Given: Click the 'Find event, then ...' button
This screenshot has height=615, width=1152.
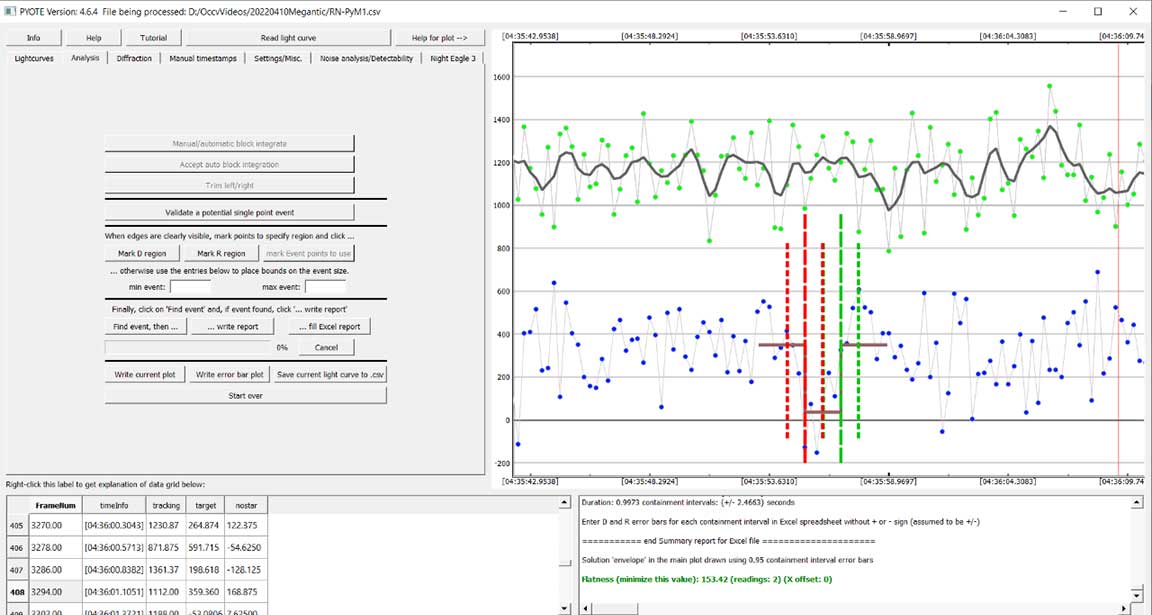Looking at the screenshot, I should pyautogui.click(x=145, y=326).
